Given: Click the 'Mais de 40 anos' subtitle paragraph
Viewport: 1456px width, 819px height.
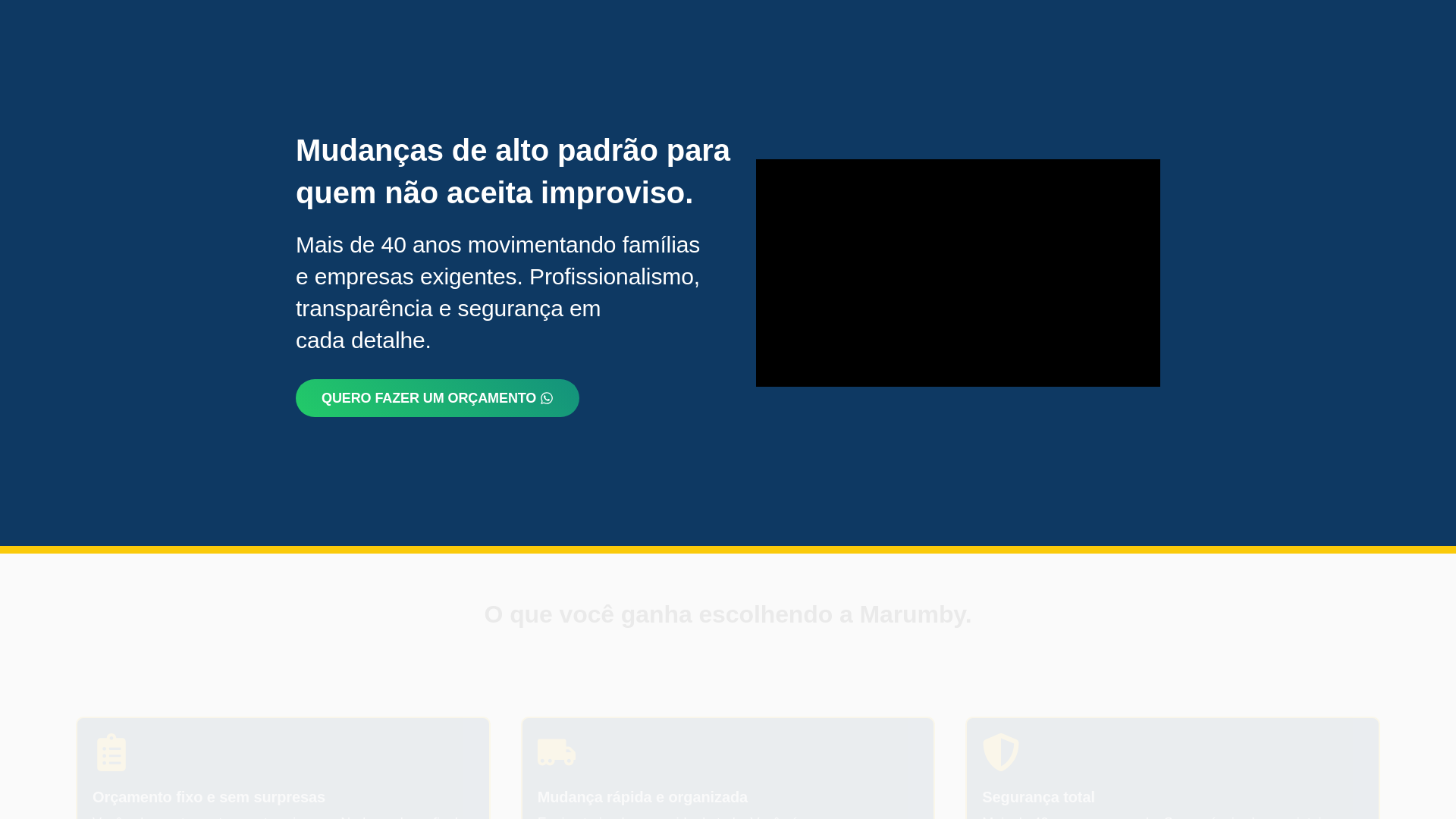Looking at the screenshot, I should click(497, 292).
